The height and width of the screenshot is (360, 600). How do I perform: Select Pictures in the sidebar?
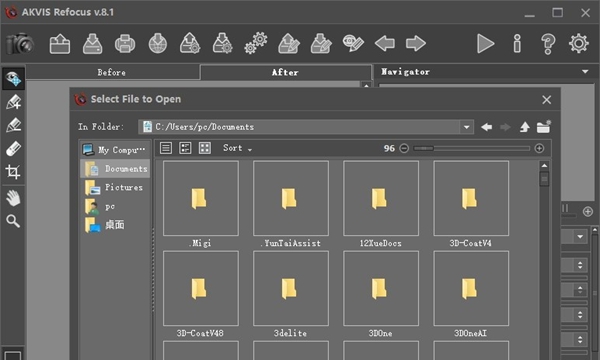(115, 187)
